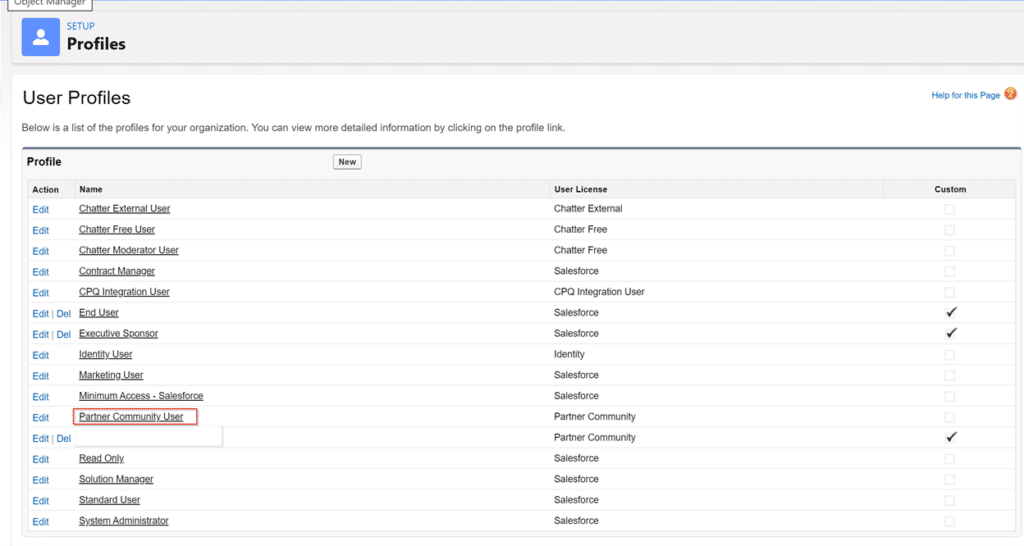Toggle the Custom checkbox for End User
The width and height of the screenshot is (1024, 546).
point(951,312)
